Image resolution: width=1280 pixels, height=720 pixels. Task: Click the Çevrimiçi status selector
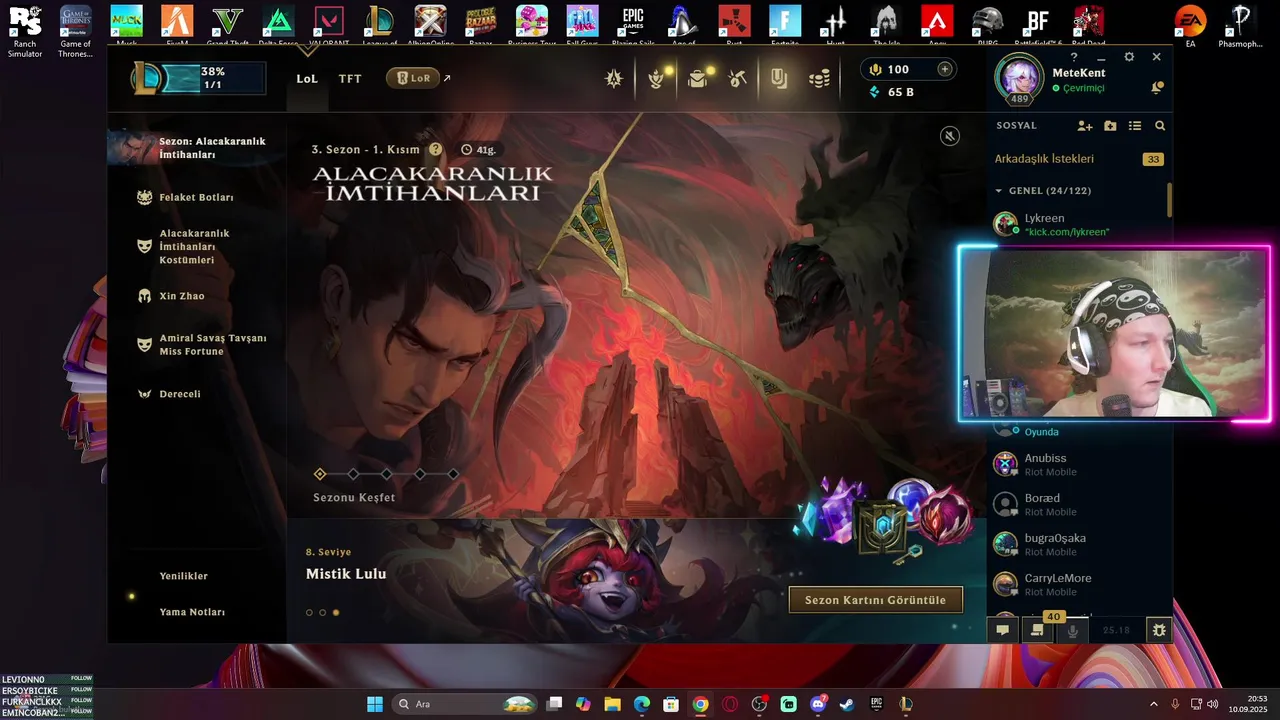tap(1078, 88)
